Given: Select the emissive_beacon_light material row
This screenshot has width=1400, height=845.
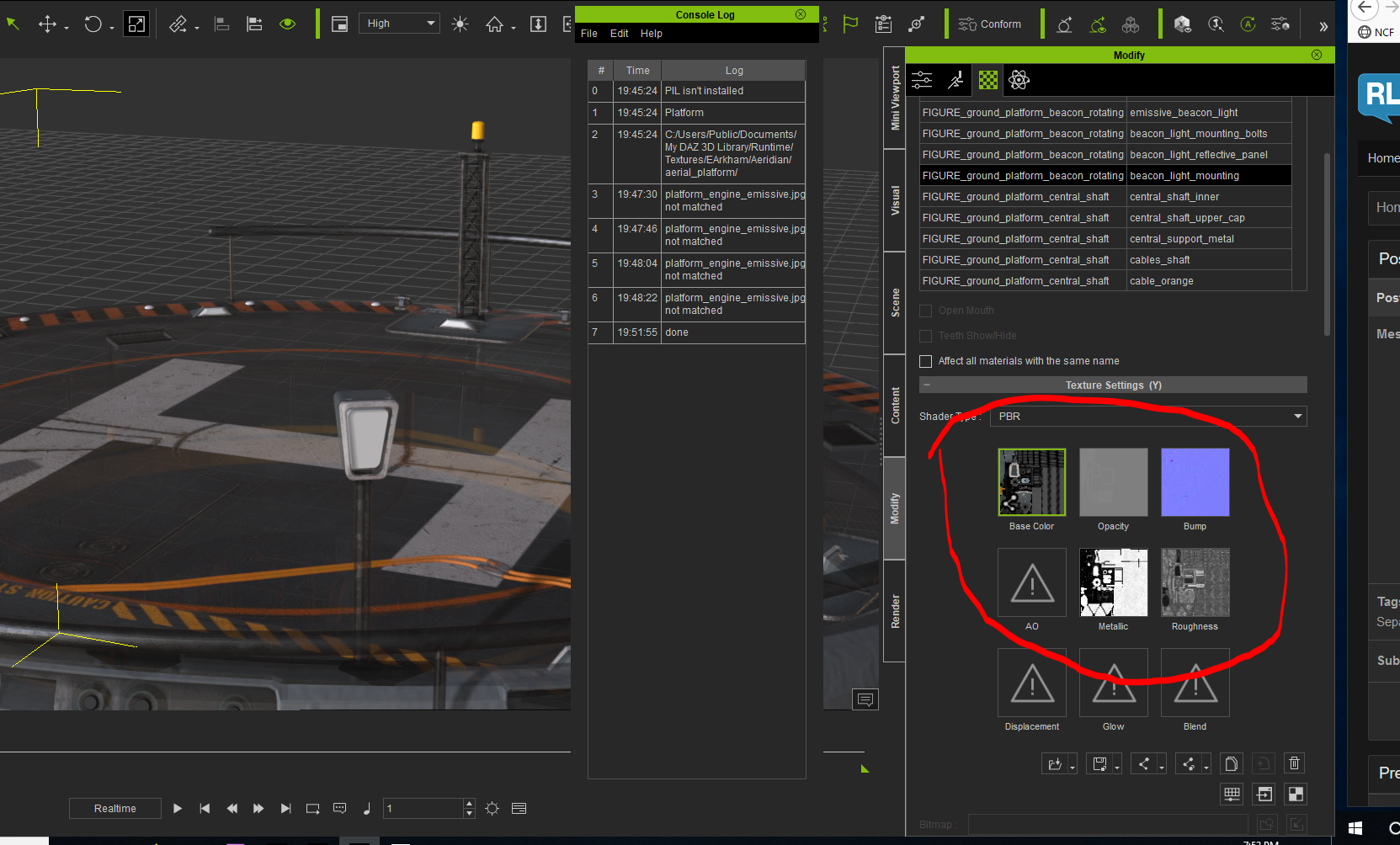Looking at the screenshot, I should (1105, 113).
